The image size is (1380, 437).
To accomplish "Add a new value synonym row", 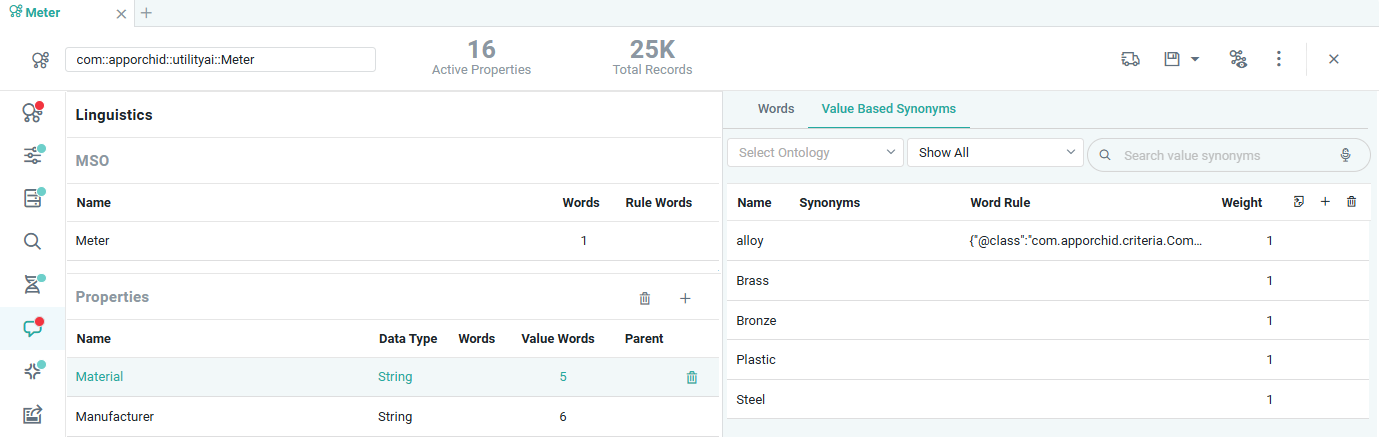I will point(1325,202).
